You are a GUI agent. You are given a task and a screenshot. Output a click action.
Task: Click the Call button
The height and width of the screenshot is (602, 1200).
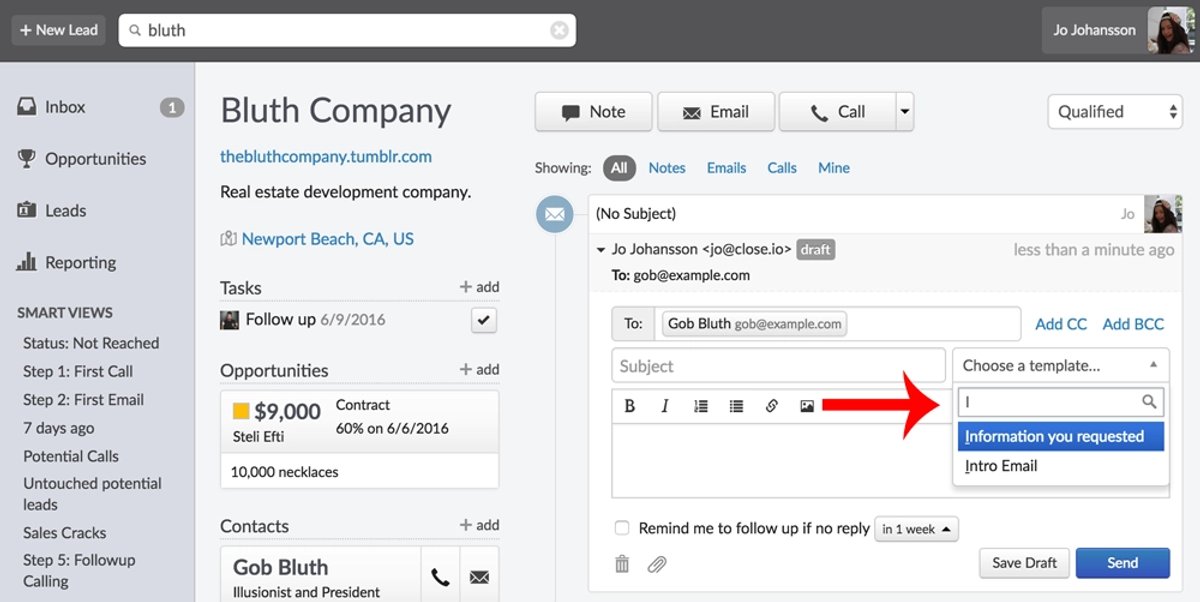[x=838, y=112]
